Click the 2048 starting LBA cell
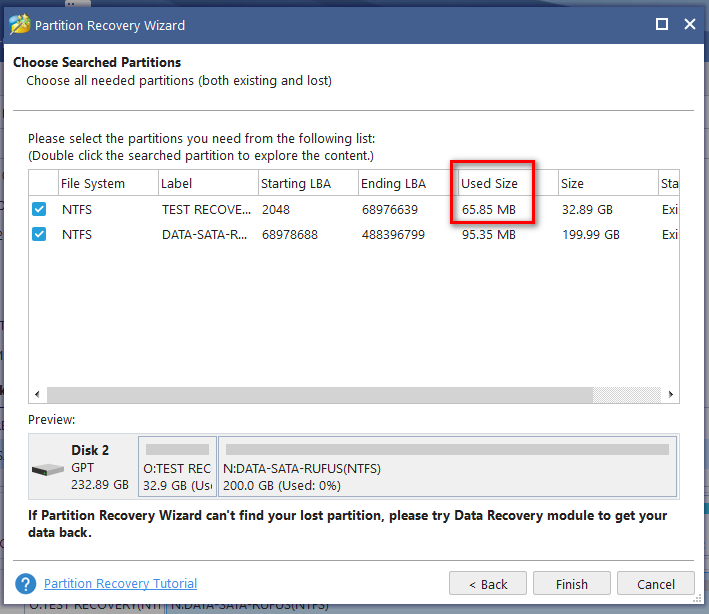This screenshot has width=709, height=614. point(276,209)
